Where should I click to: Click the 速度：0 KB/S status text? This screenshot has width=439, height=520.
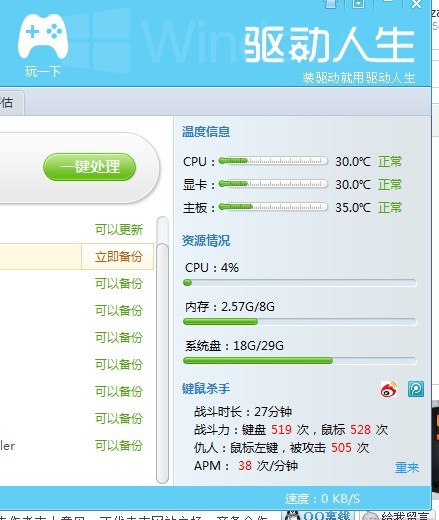click(322, 499)
